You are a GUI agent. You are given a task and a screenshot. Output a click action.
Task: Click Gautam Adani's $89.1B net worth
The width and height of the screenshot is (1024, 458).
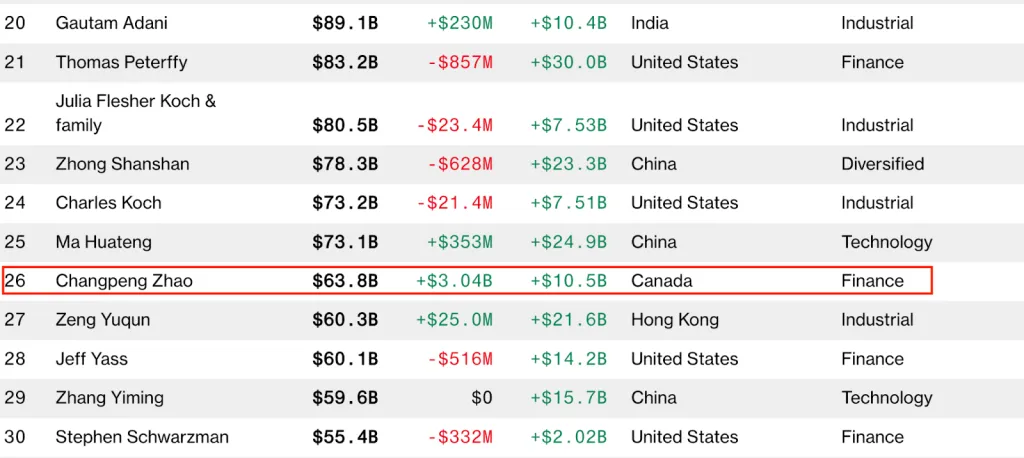coord(345,23)
